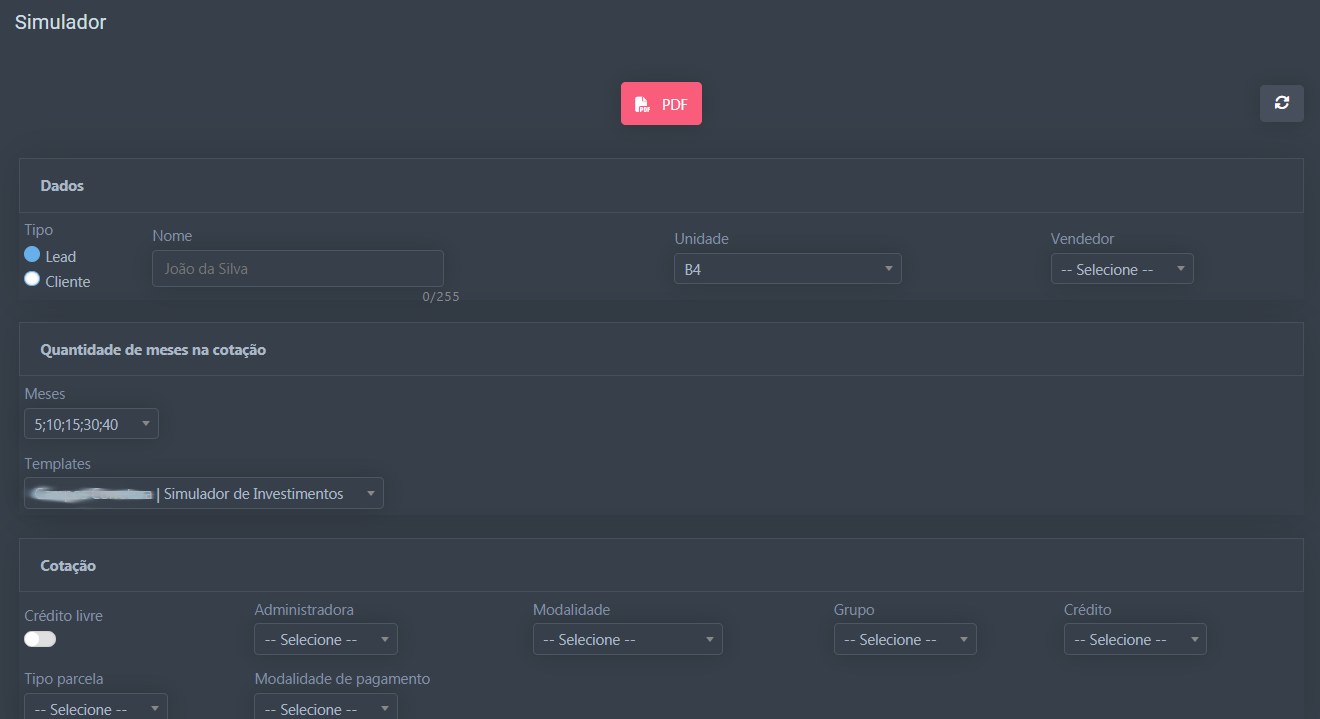Image resolution: width=1320 pixels, height=719 pixels.
Task: Open the Templates dropdown
Action: 203,493
